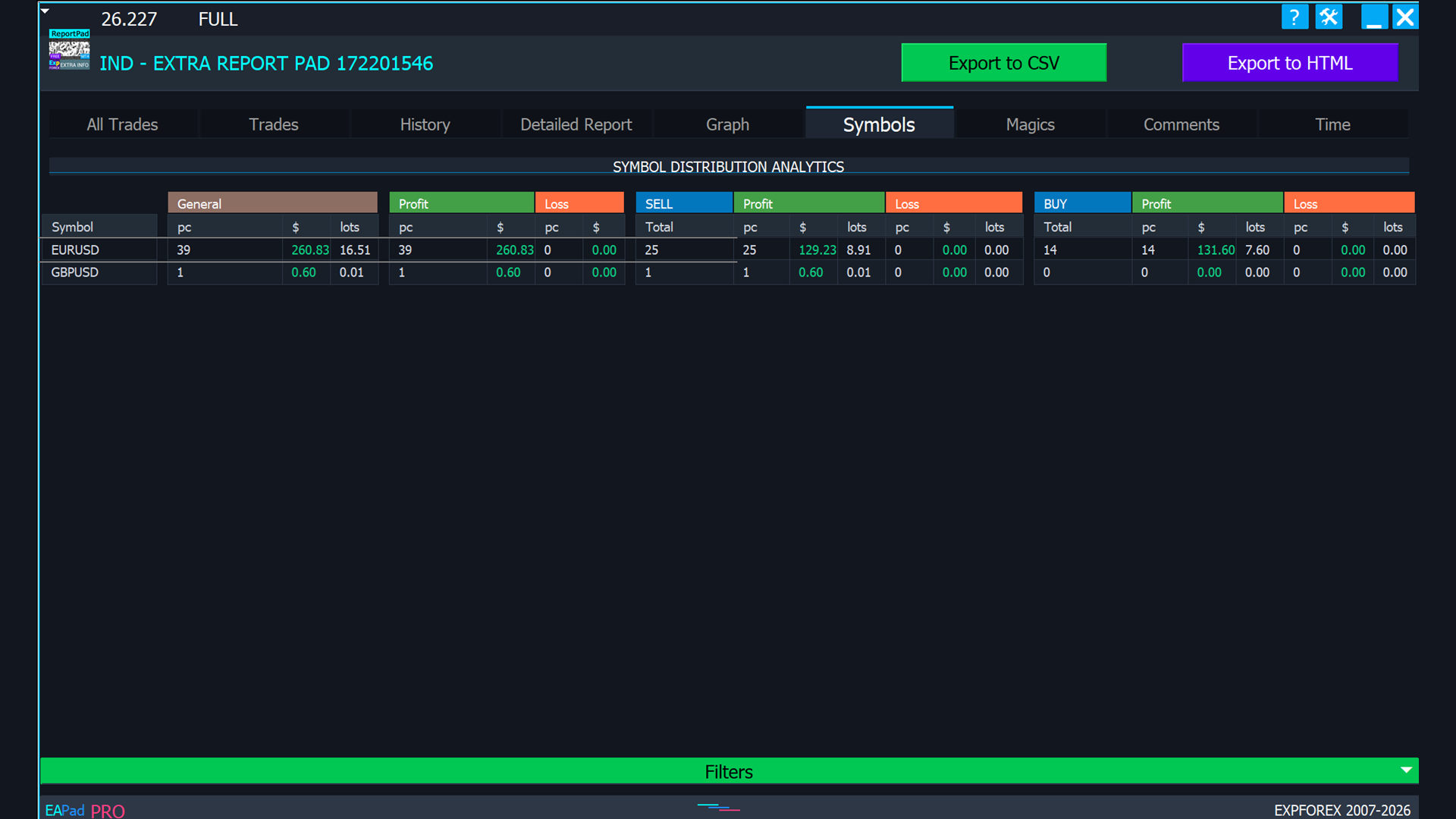Close the Extra Report Pad window
Viewport: 1456px width, 819px height.
[x=1405, y=17]
